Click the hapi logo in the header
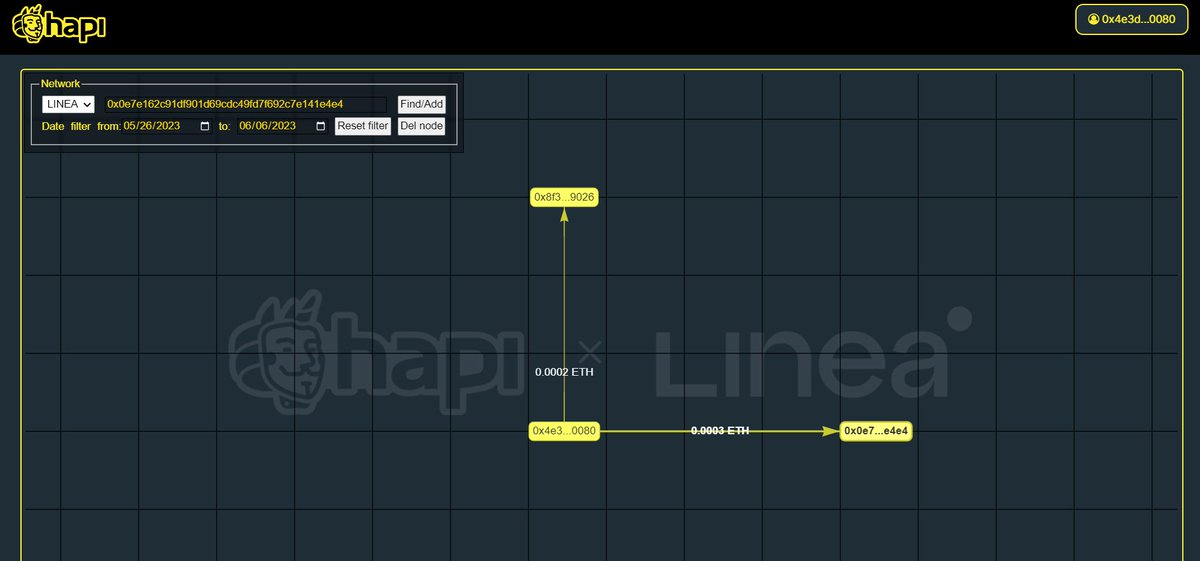Screen dimensions: 1200x561 (x=58, y=26)
